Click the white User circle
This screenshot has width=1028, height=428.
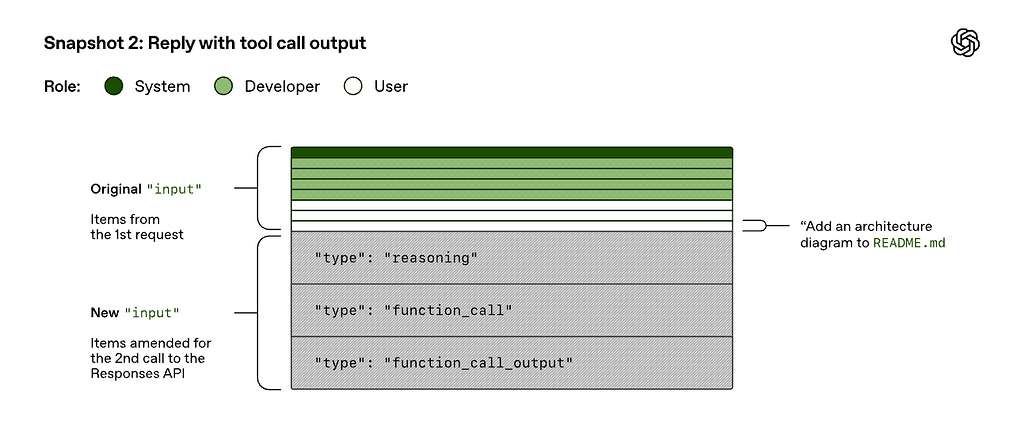[x=352, y=87]
